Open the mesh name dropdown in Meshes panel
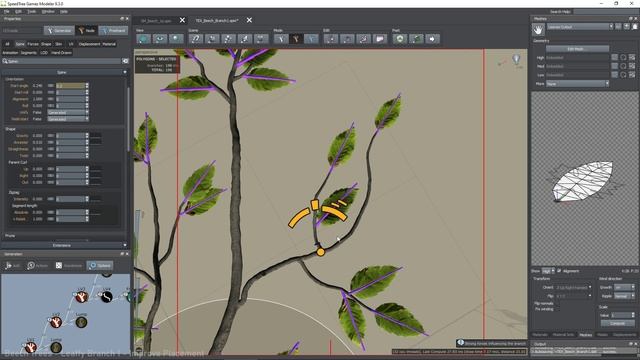 pos(580,27)
